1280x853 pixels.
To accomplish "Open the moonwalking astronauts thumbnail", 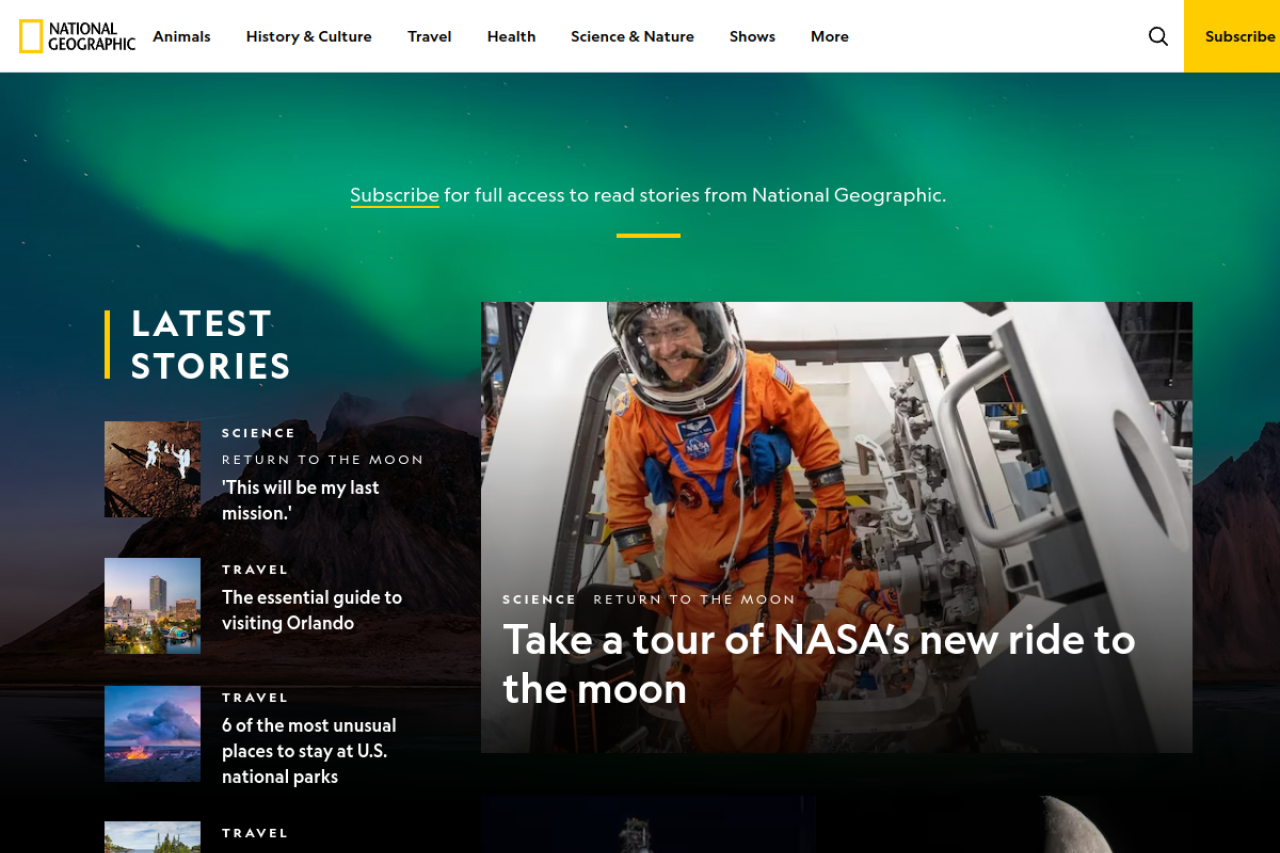I will coord(152,469).
